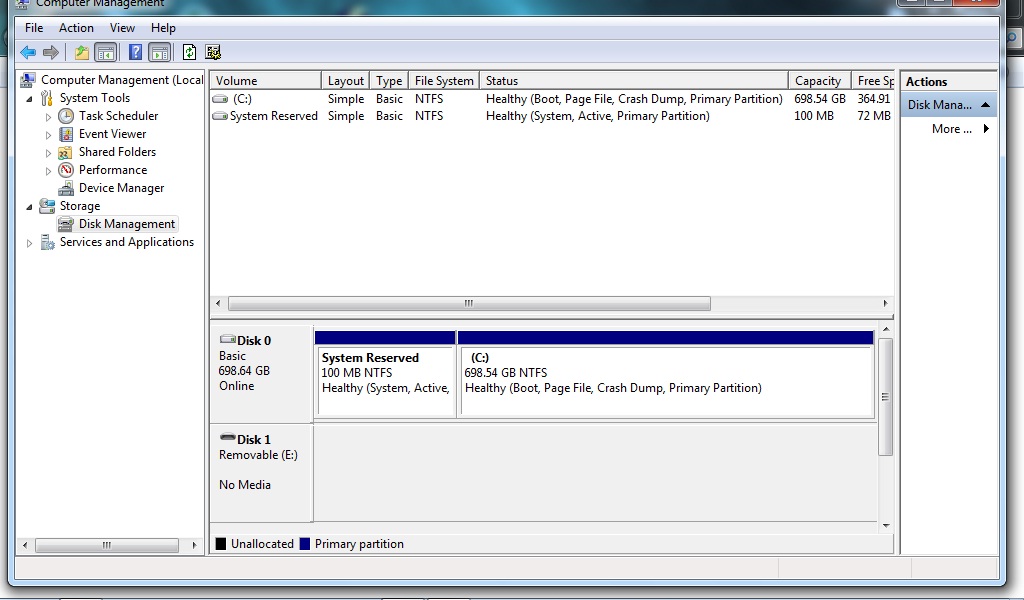Expand the Shared Folders node arrow
Viewport: 1024px width, 600px height.
[48, 153]
